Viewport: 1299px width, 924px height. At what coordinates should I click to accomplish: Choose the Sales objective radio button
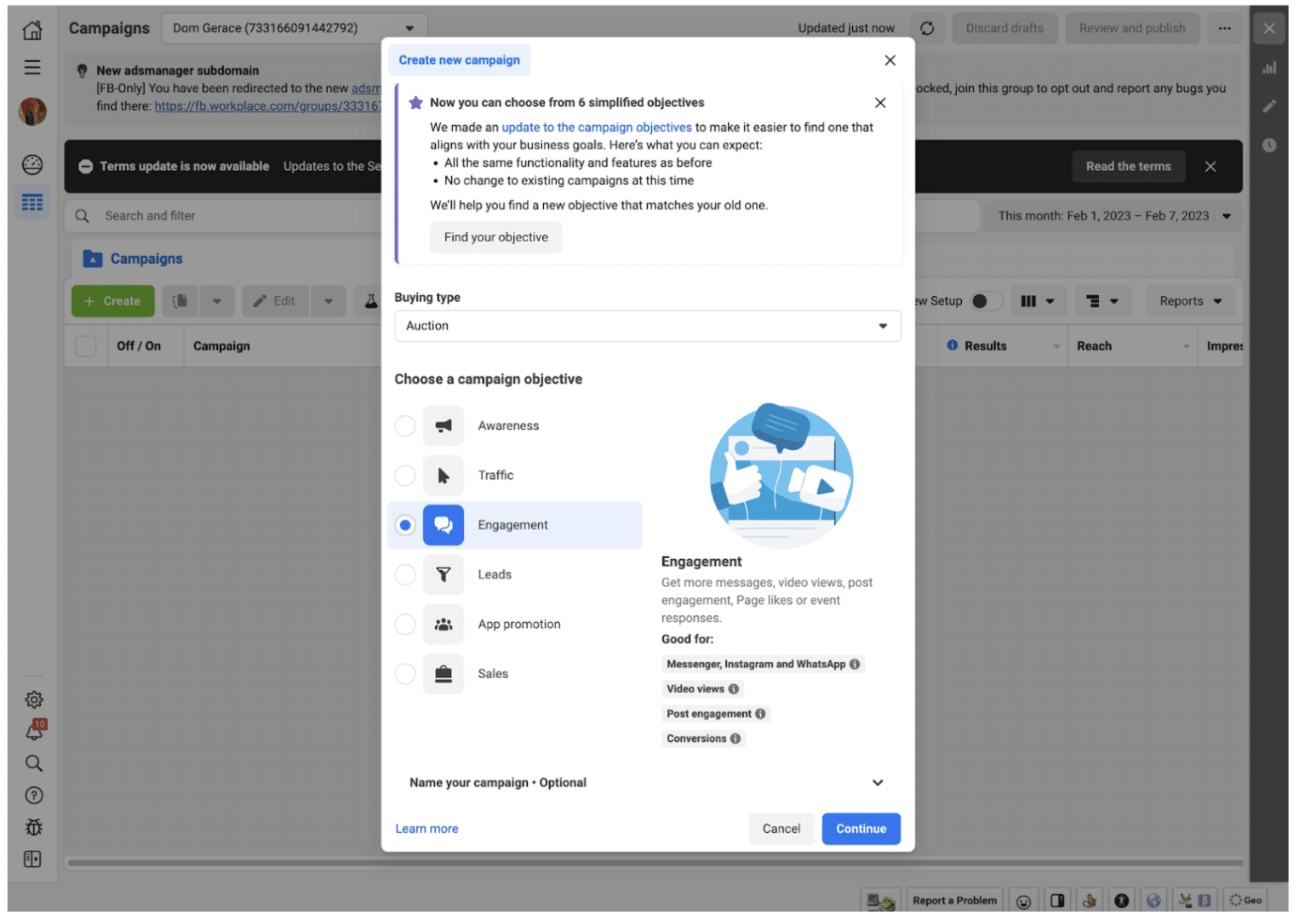click(x=405, y=674)
